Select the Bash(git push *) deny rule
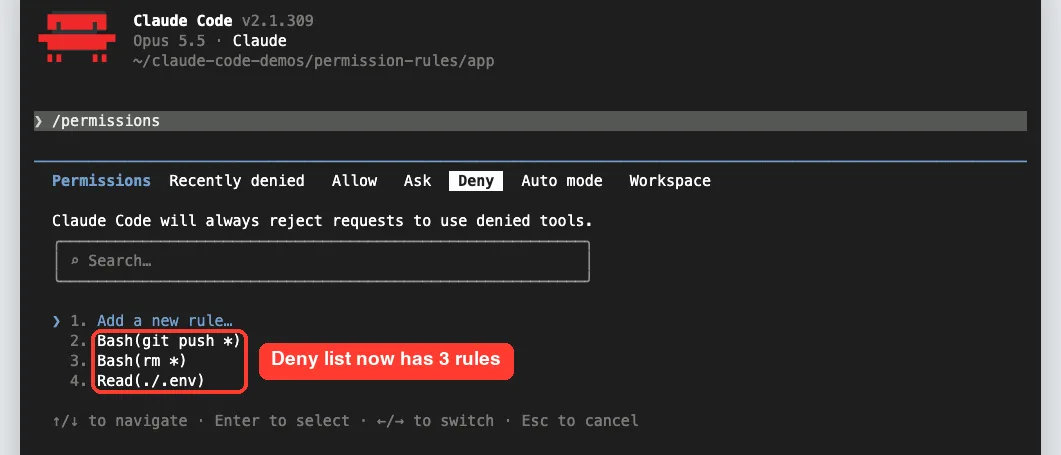This screenshot has width=1061, height=455. point(168,341)
